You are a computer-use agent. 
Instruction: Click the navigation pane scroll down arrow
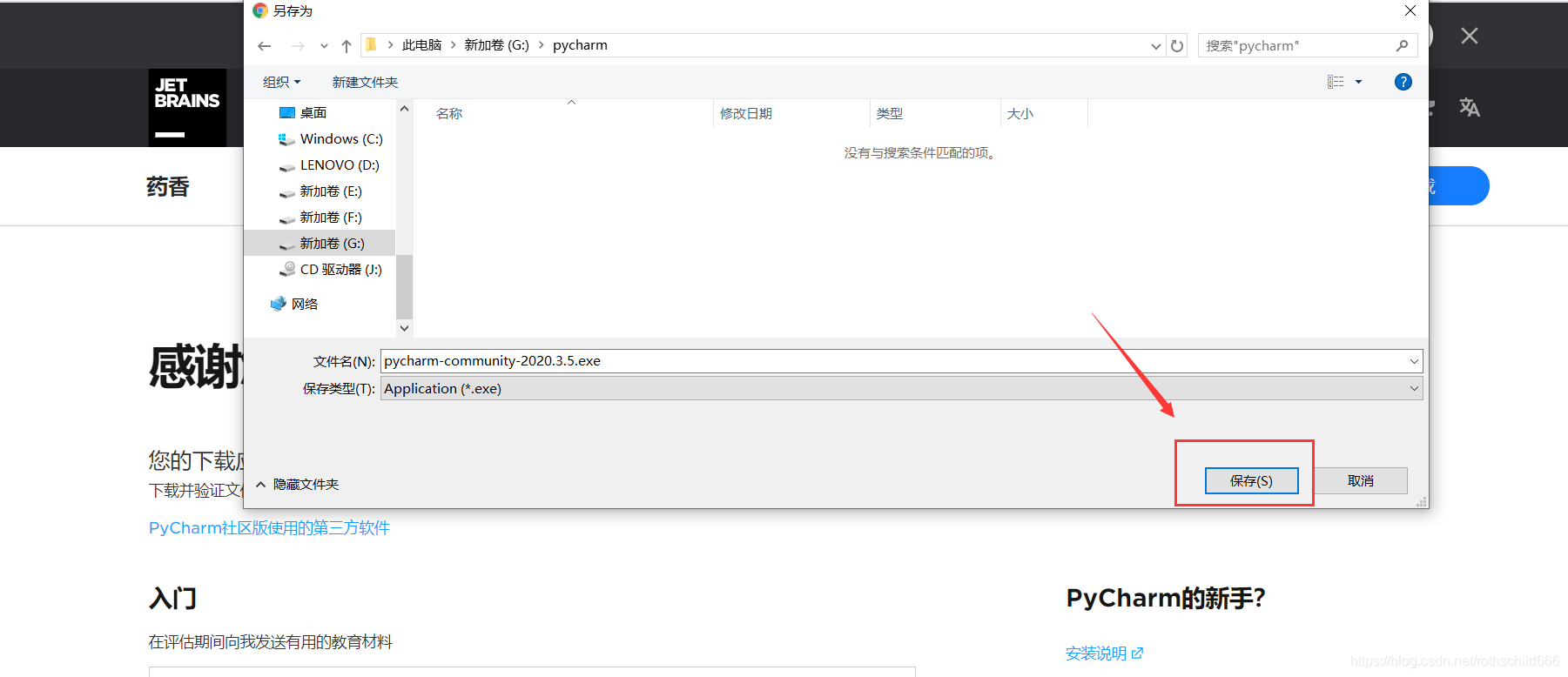[x=404, y=328]
